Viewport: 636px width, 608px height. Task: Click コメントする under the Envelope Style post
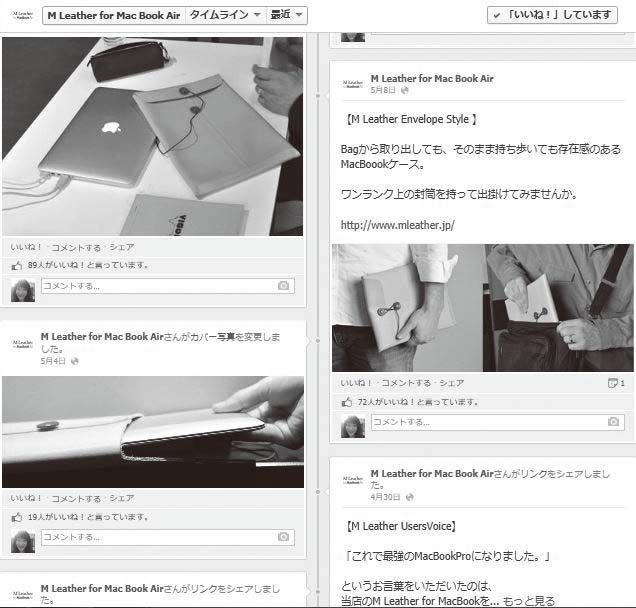[406, 383]
